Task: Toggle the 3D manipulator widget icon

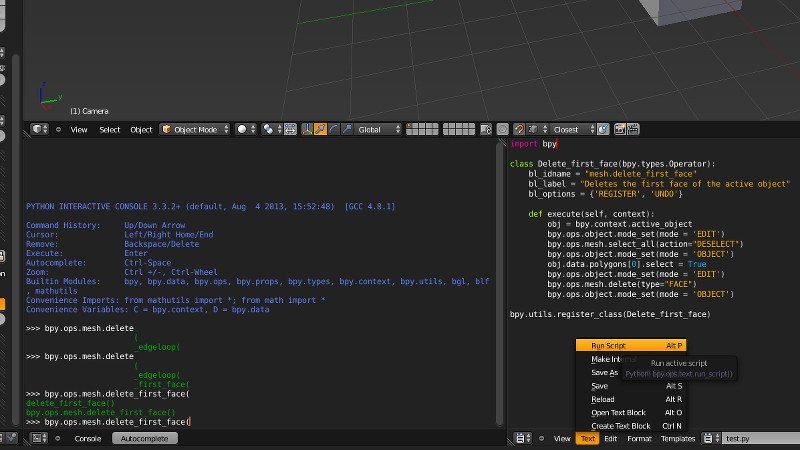Action: (x=307, y=130)
